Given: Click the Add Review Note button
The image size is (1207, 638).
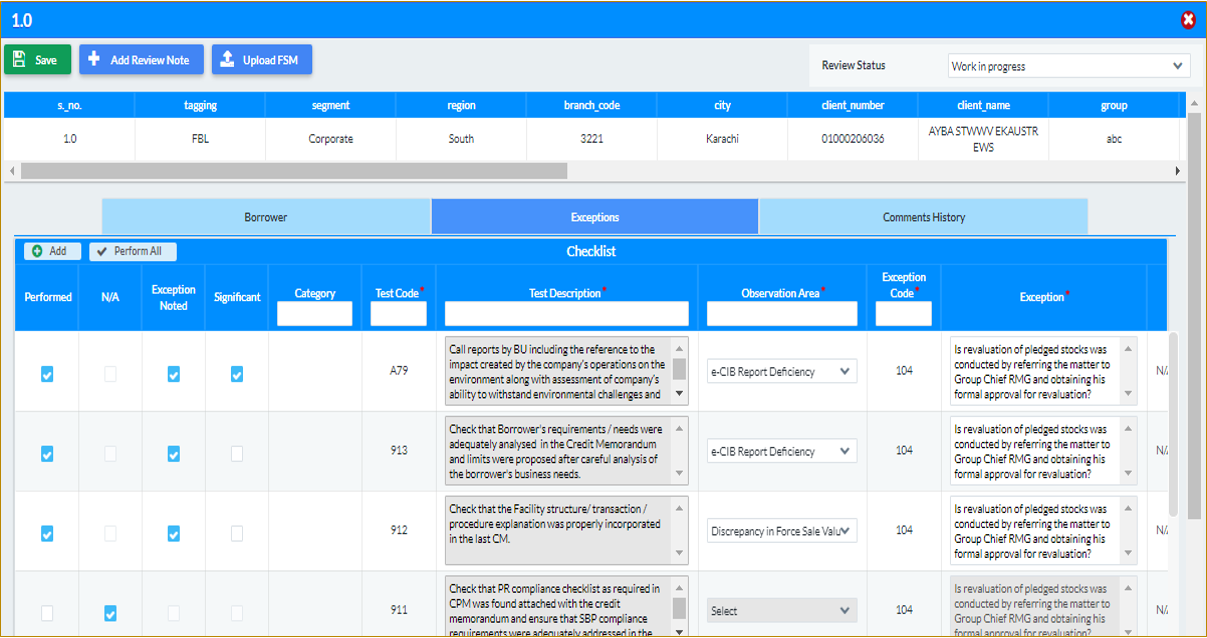Looking at the screenshot, I should pos(141,59).
